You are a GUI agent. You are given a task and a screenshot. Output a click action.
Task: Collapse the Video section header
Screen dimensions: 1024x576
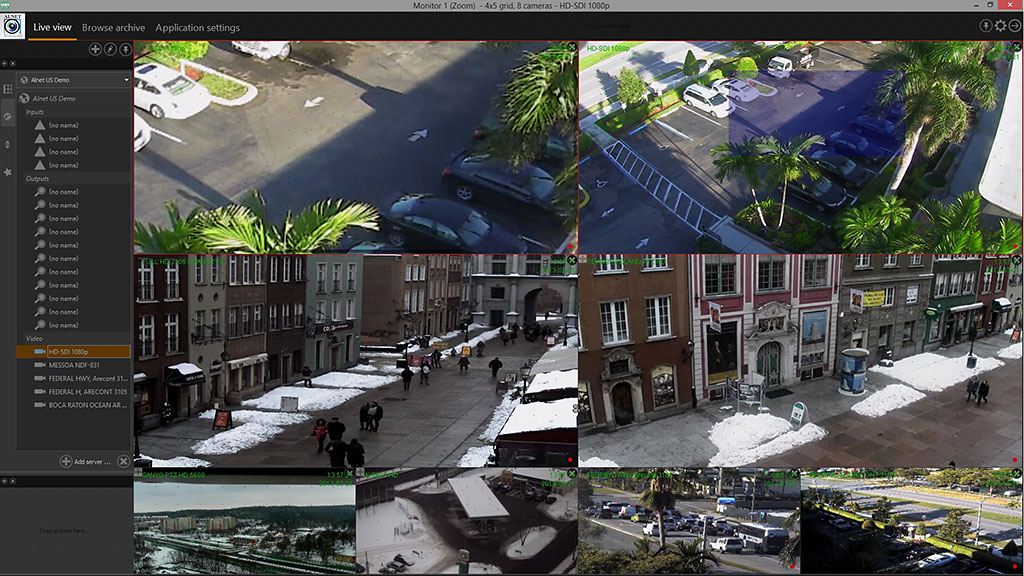tap(34, 339)
